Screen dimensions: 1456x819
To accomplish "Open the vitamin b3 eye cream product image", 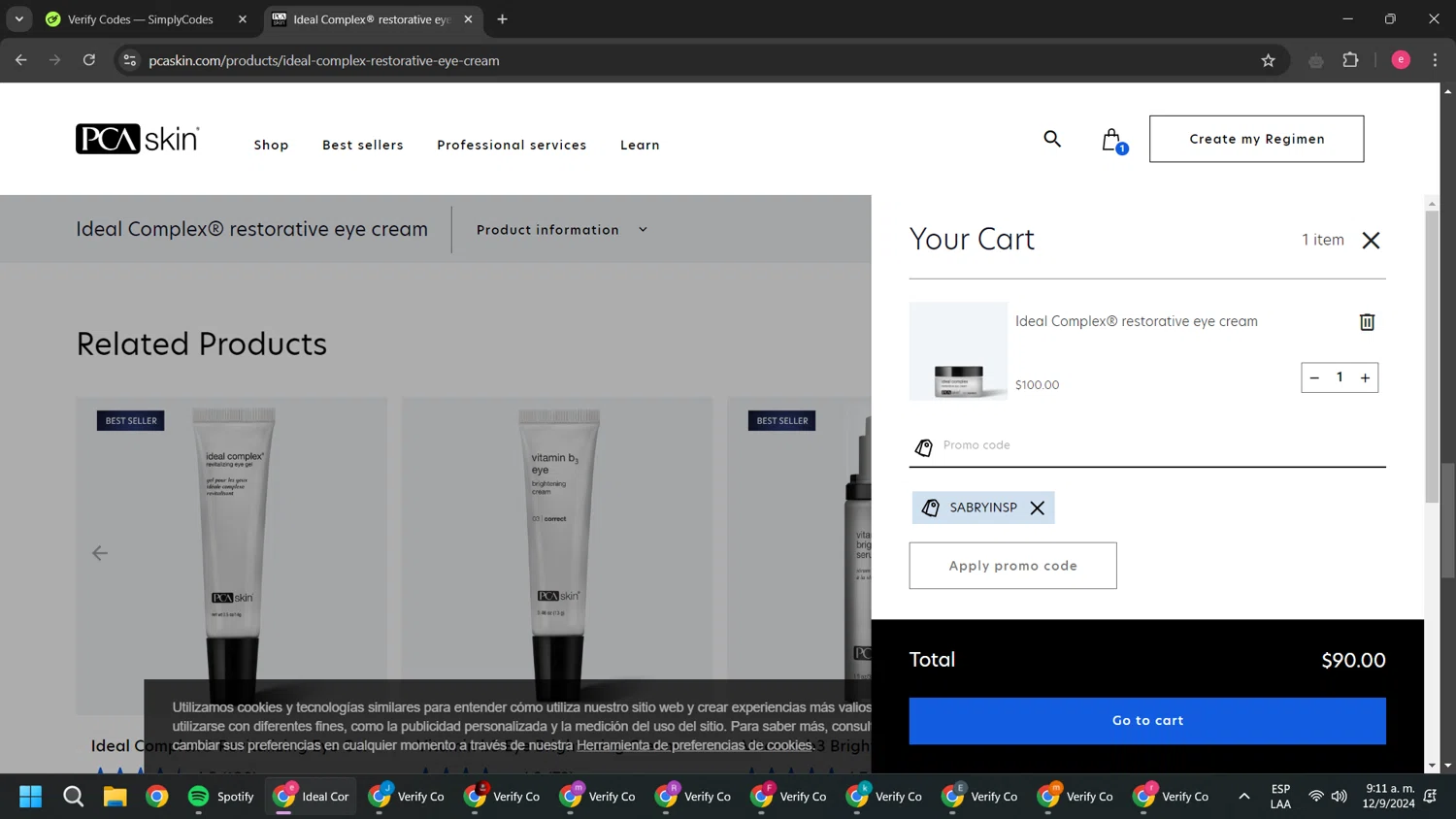I will tap(557, 555).
